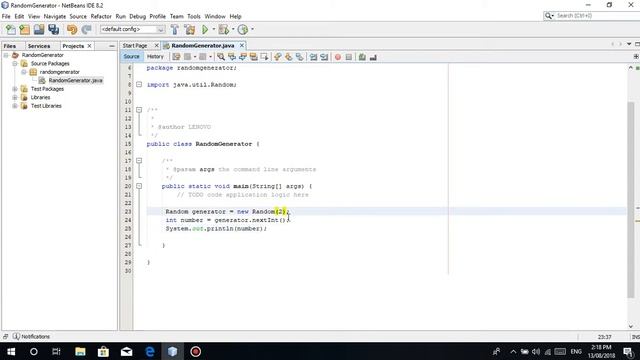Image resolution: width=640 pixels, height=360 pixels.
Task: Click the Notifications icon in status bar
Action: [16, 336]
